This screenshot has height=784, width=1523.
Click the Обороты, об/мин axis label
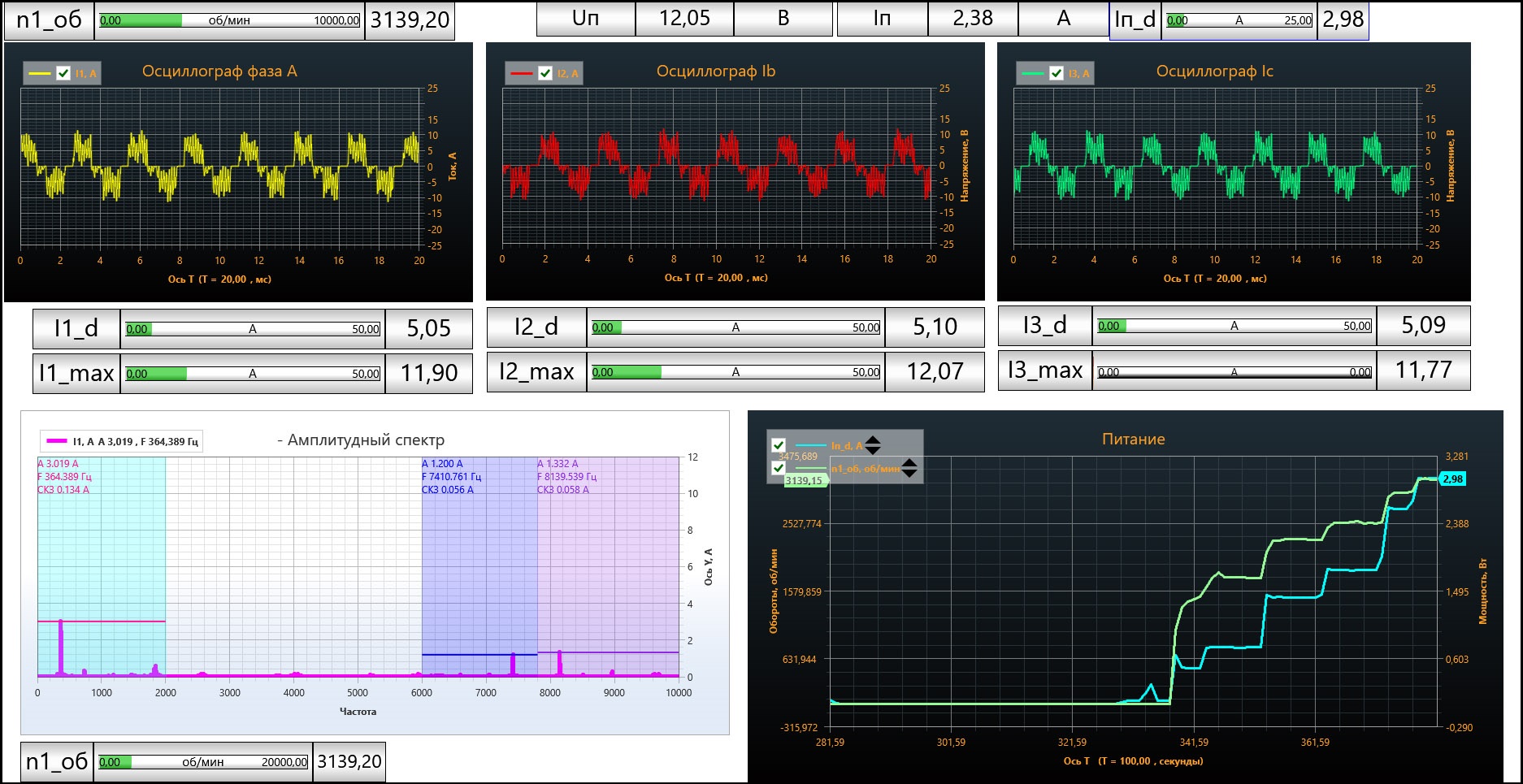pyautogui.click(x=774, y=591)
